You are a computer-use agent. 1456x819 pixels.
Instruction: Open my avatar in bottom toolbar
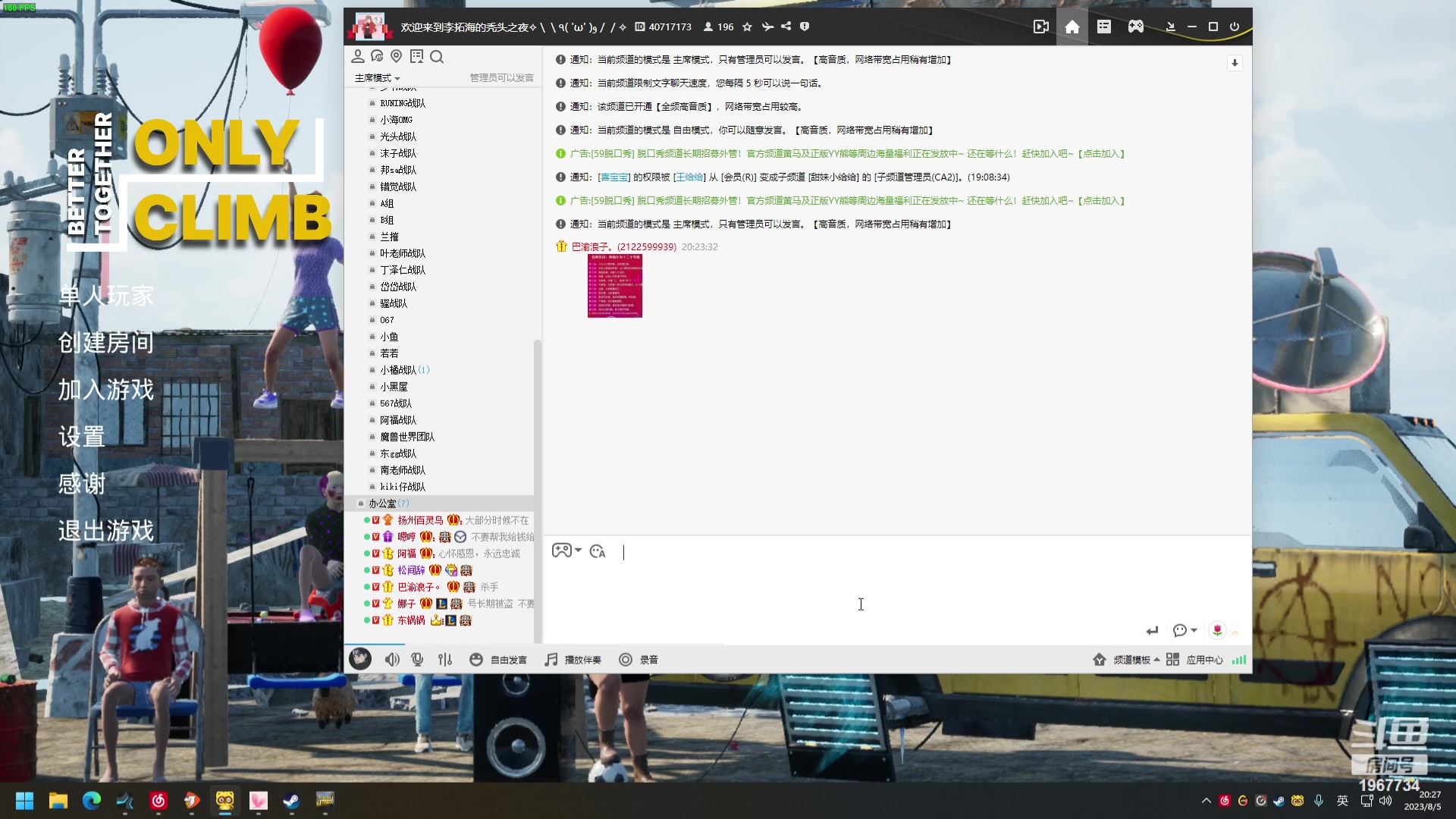360,659
